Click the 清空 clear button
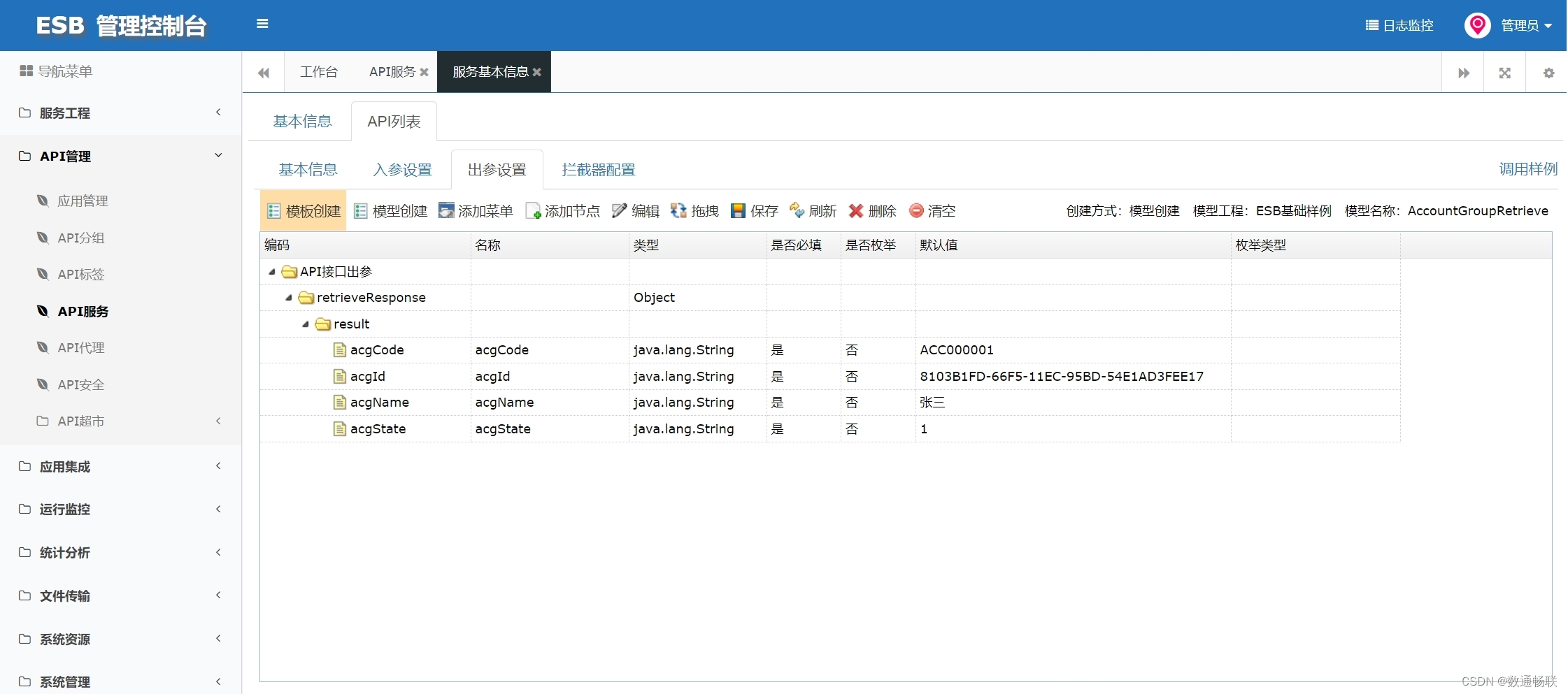1568x694 pixels. point(932,211)
